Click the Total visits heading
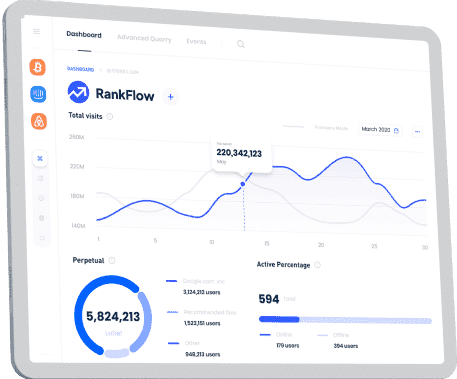This screenshot has height=379, width=457. click(85, 116)
